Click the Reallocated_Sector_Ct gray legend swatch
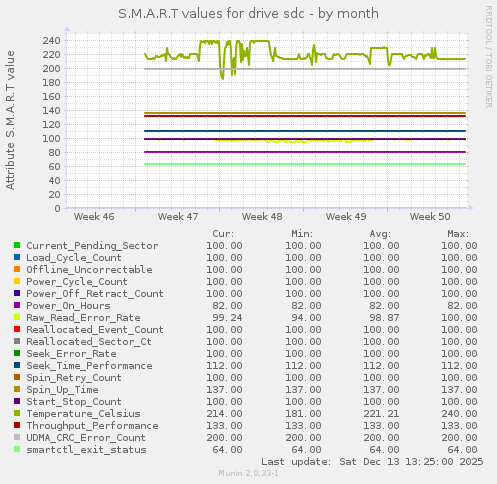Image resolution: width=497 pixels, height=484 pixels. pyautogui.click(x=17, y=341)
